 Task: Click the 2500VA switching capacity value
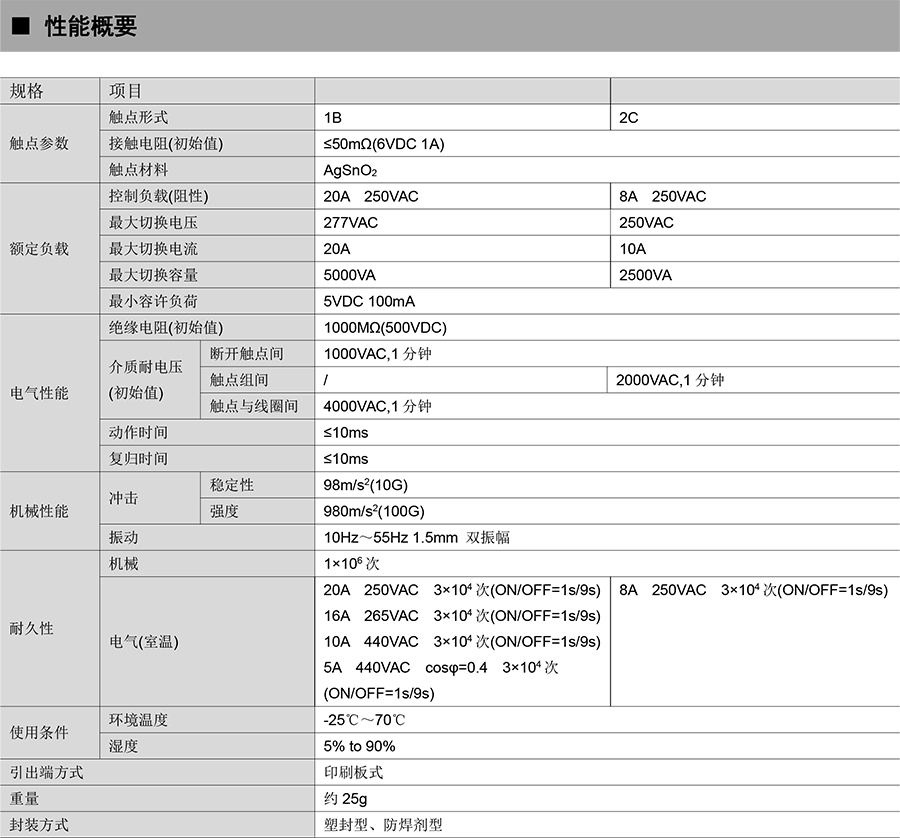(645, 275)
